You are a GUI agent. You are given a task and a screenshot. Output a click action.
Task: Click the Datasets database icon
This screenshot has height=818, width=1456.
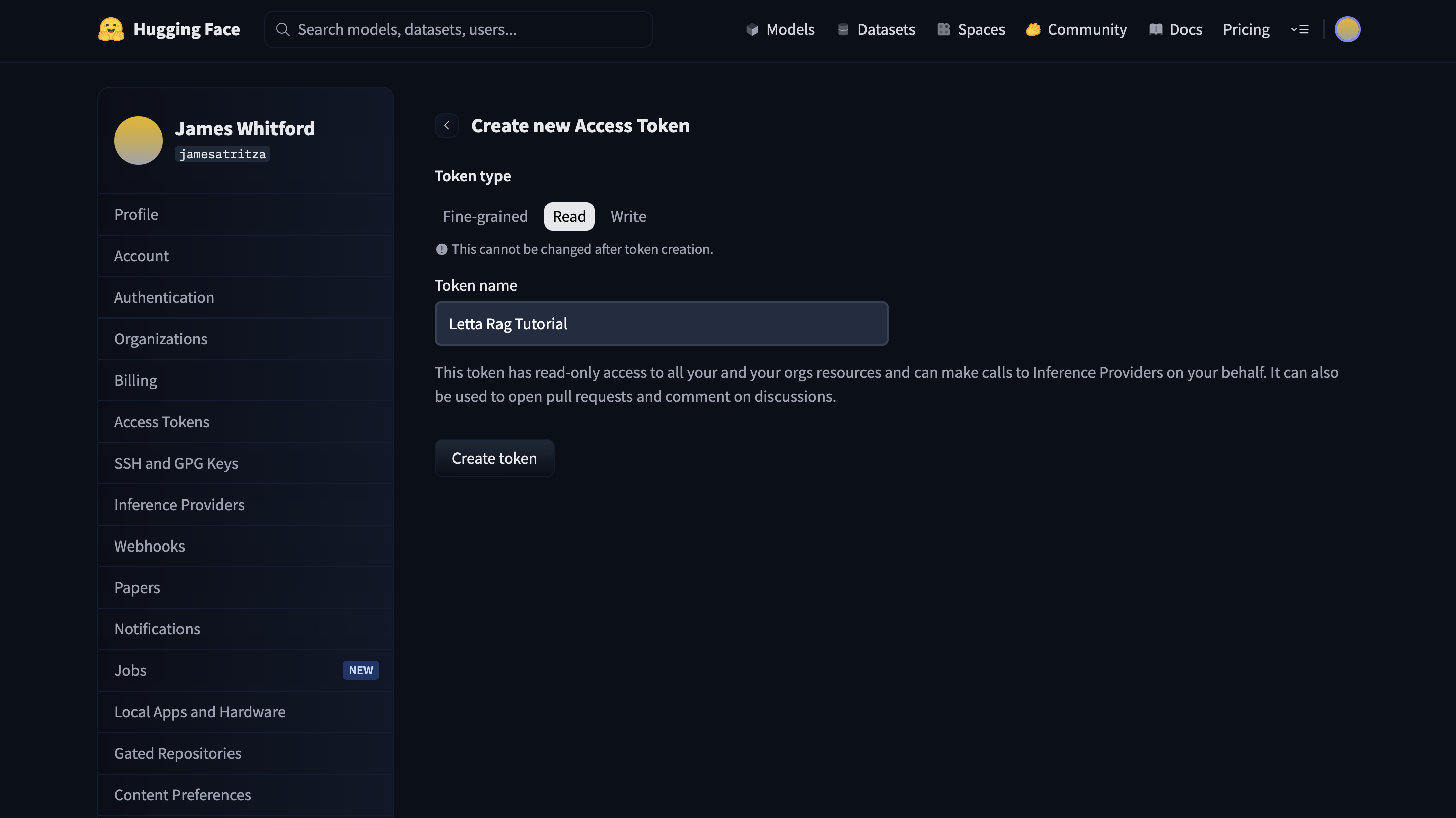[x=843, y=29]
